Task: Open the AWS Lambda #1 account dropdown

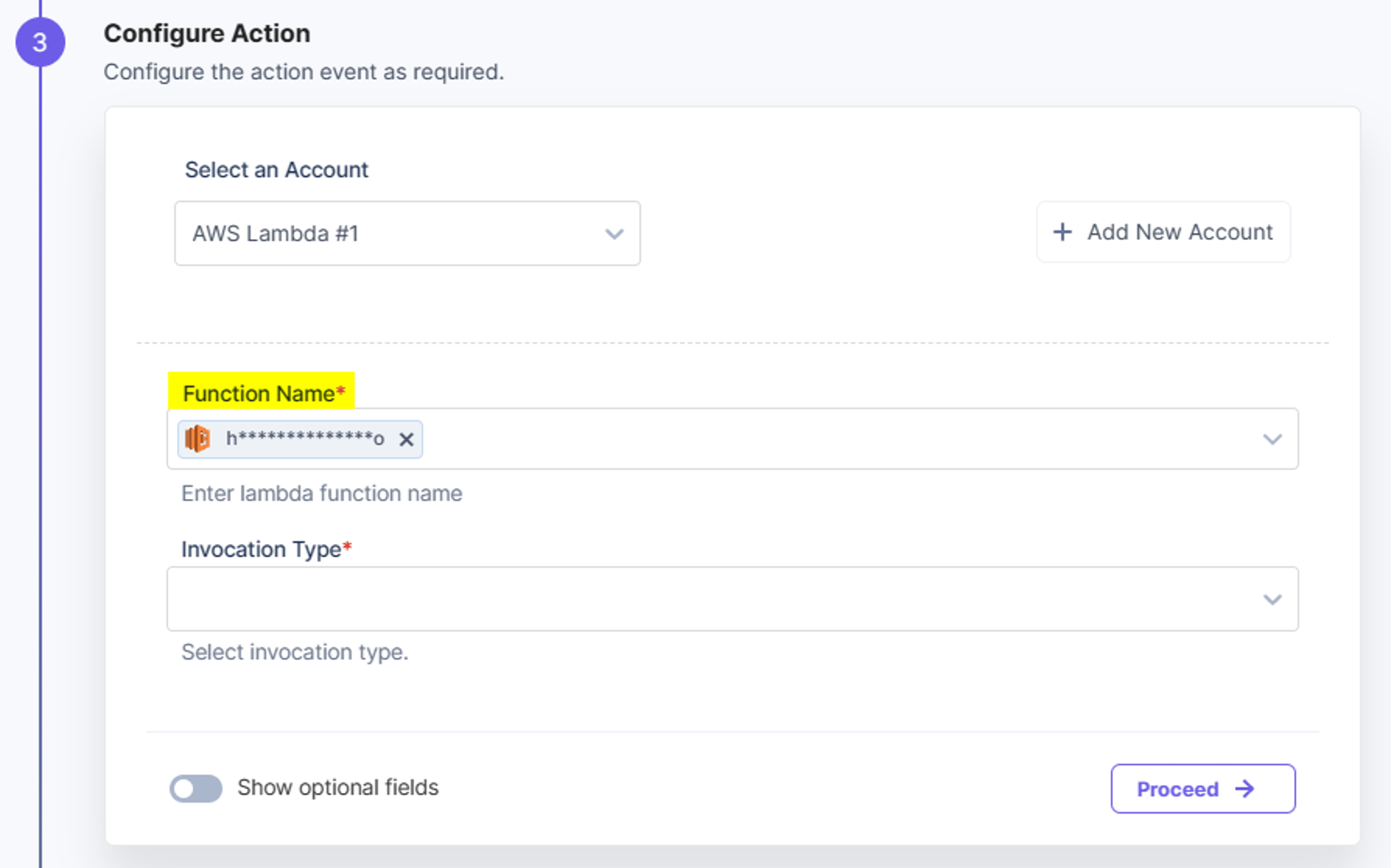Action: point(408,233)
